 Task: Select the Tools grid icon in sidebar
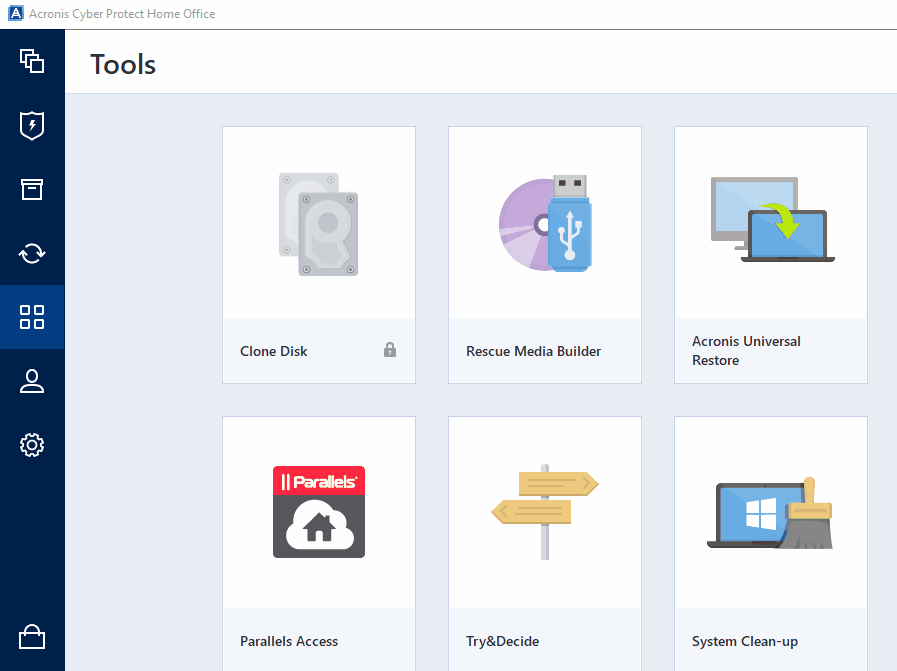click(32, 317)
